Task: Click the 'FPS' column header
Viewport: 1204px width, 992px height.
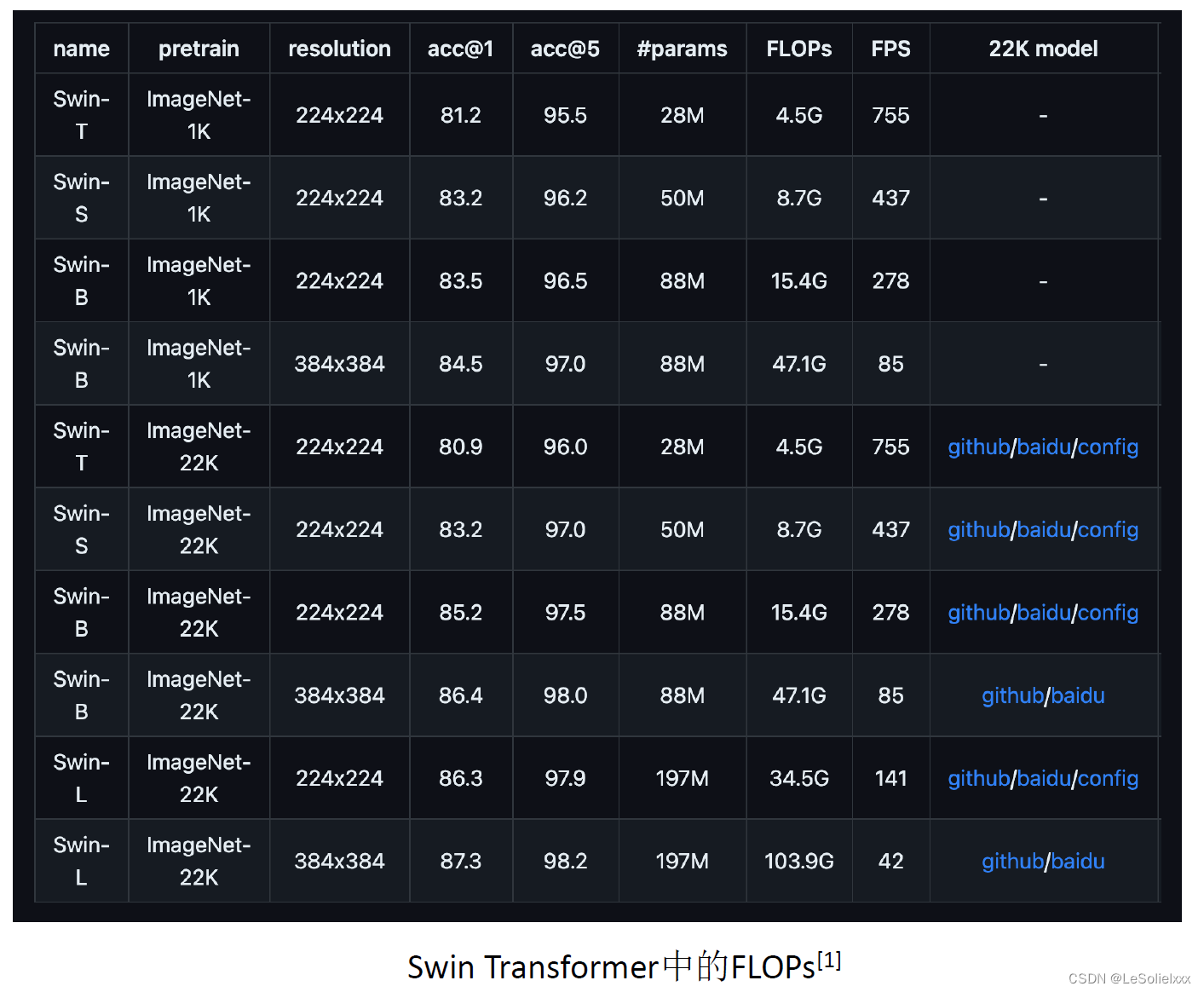Action: click(890, 49)
